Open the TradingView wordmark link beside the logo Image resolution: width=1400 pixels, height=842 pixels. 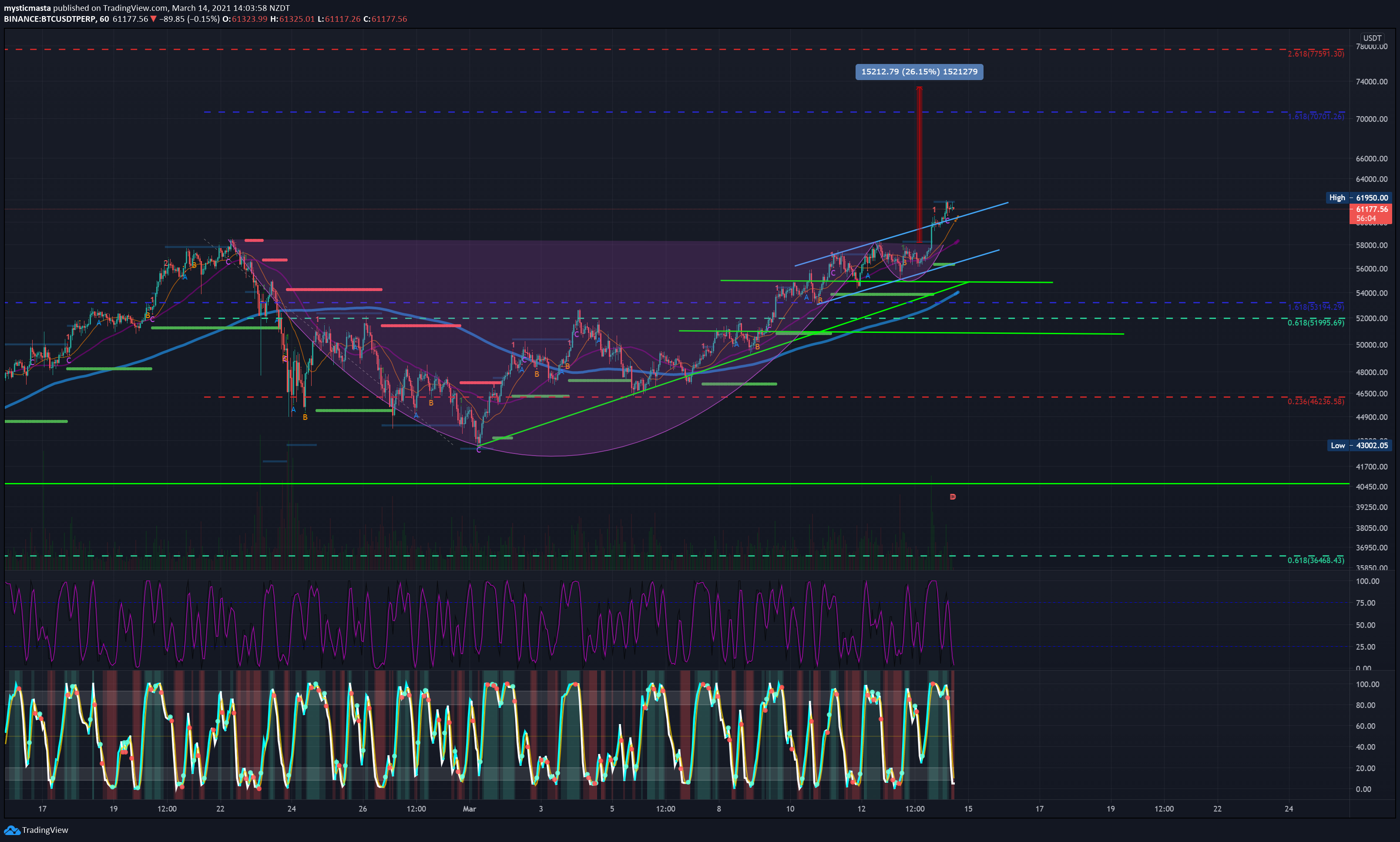tap(45, 830)
